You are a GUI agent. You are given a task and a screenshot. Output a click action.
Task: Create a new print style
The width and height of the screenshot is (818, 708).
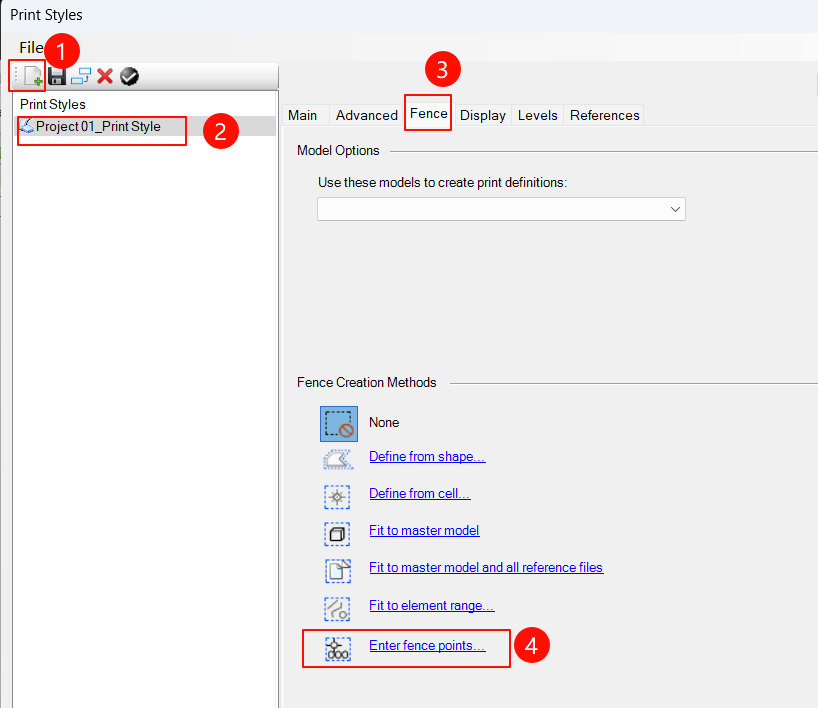pos(33,76)
